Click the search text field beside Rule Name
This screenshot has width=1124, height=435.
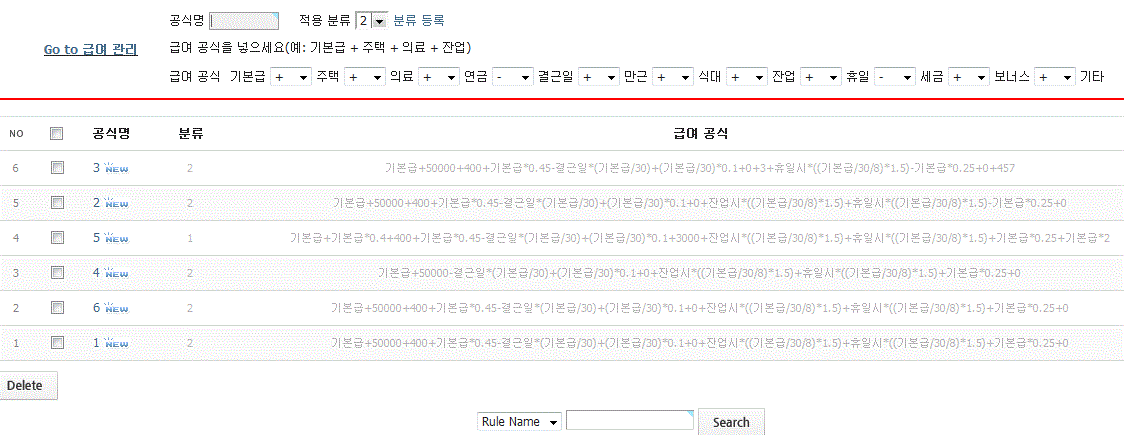tap(630, 421)
